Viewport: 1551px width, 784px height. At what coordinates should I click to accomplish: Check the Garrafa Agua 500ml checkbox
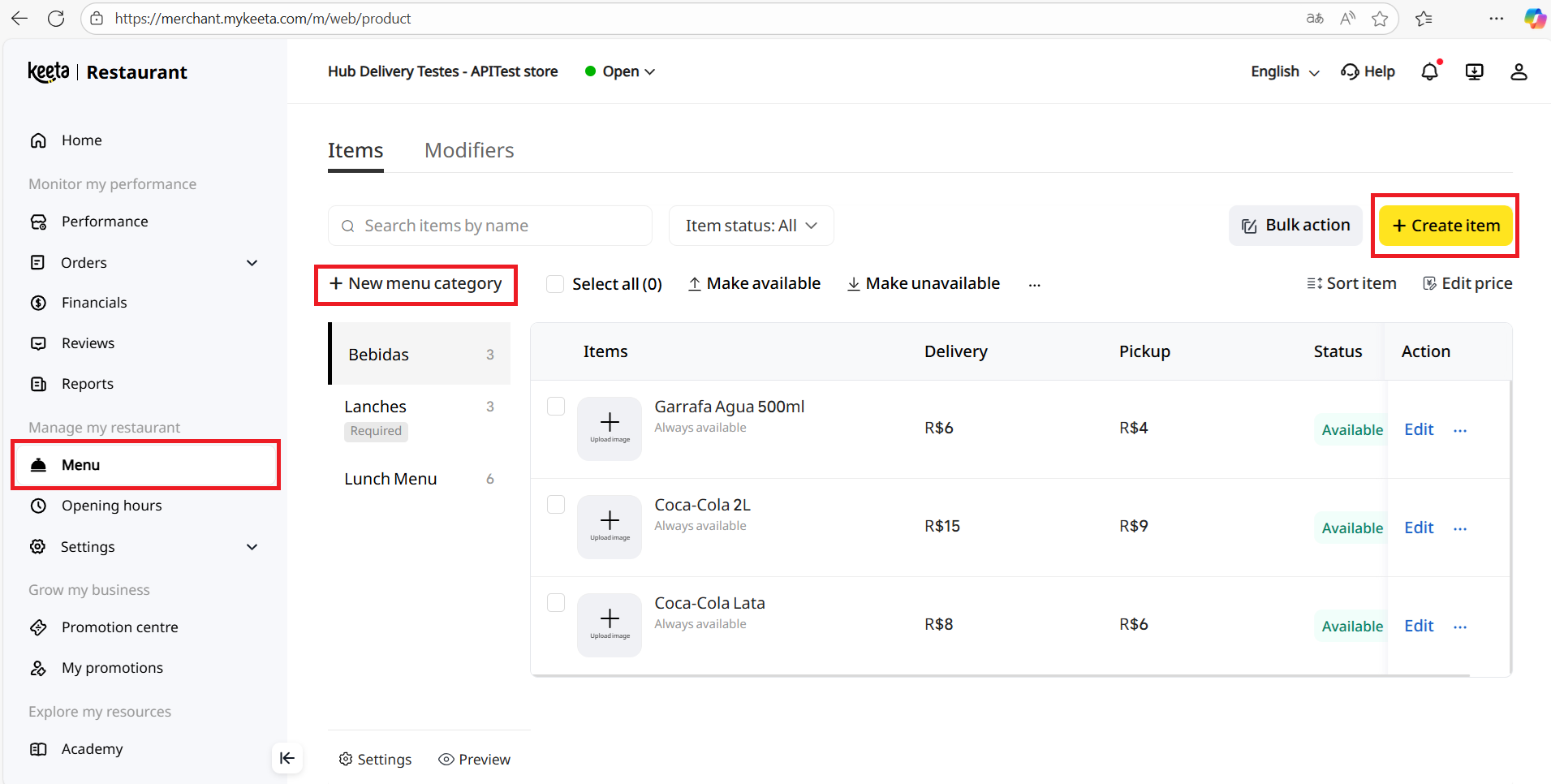(556, 406)
